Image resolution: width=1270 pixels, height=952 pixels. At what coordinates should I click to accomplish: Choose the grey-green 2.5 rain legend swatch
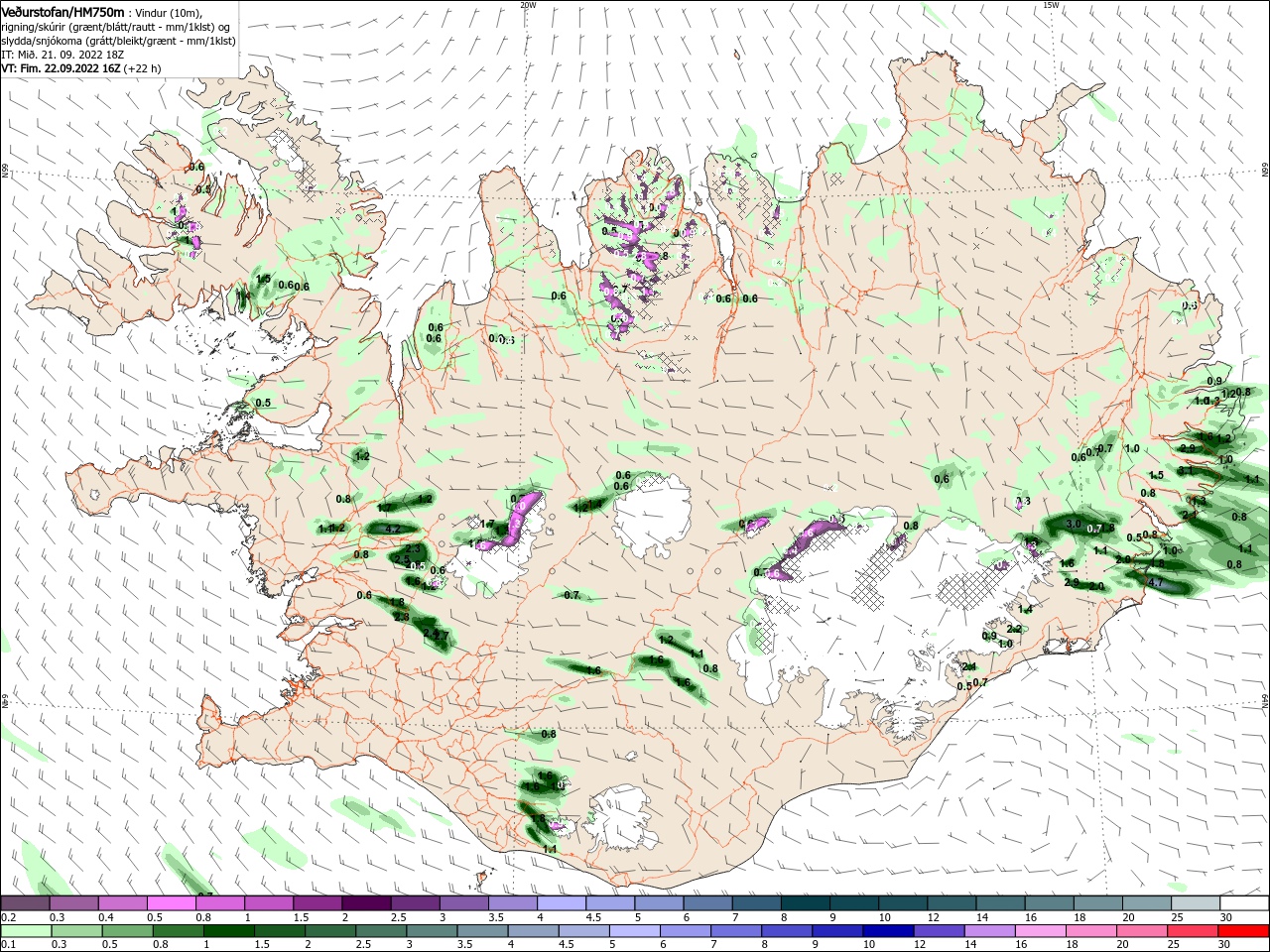382,931
